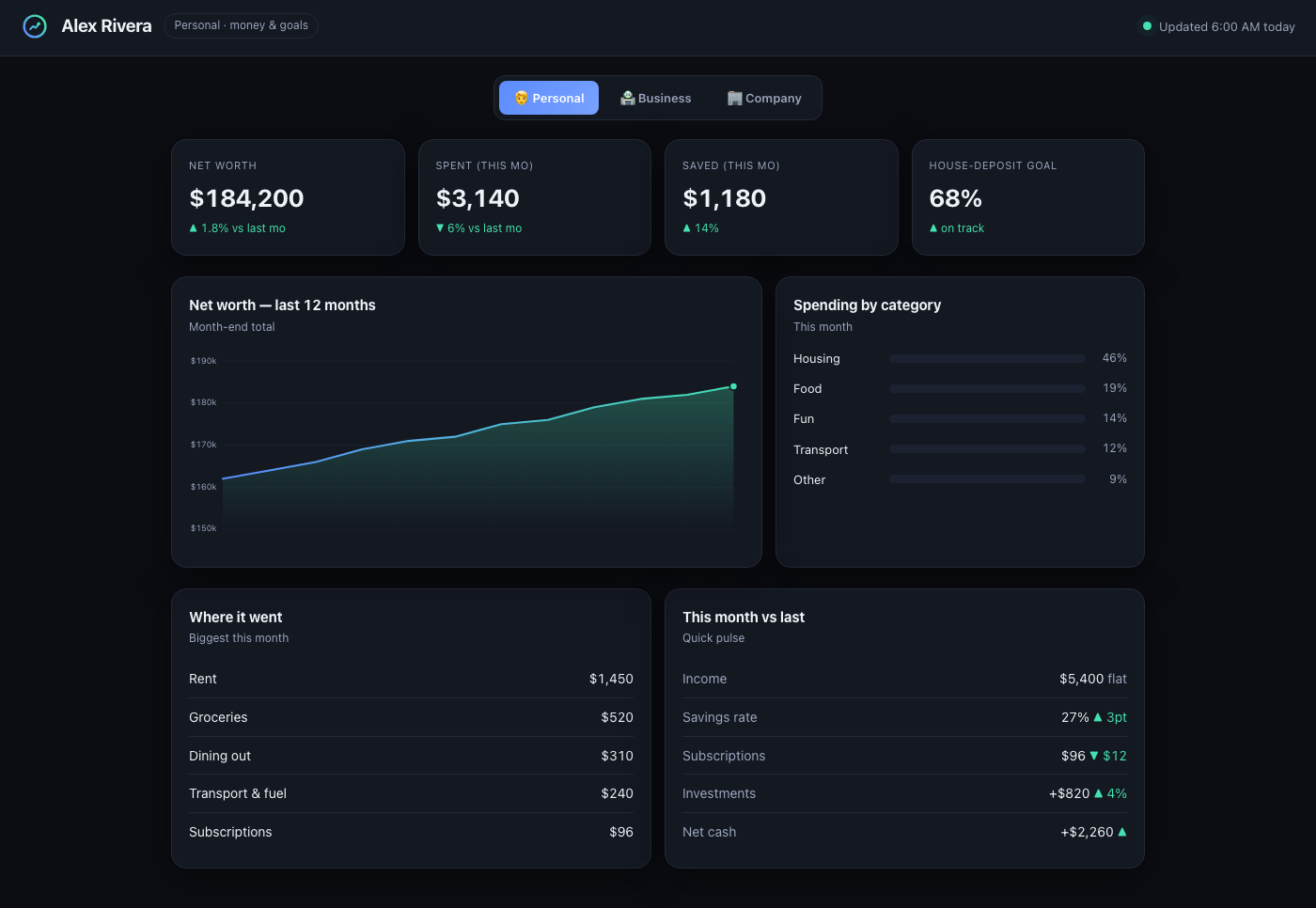Click the up arrow beside 14% saved

tap(687, 228)
